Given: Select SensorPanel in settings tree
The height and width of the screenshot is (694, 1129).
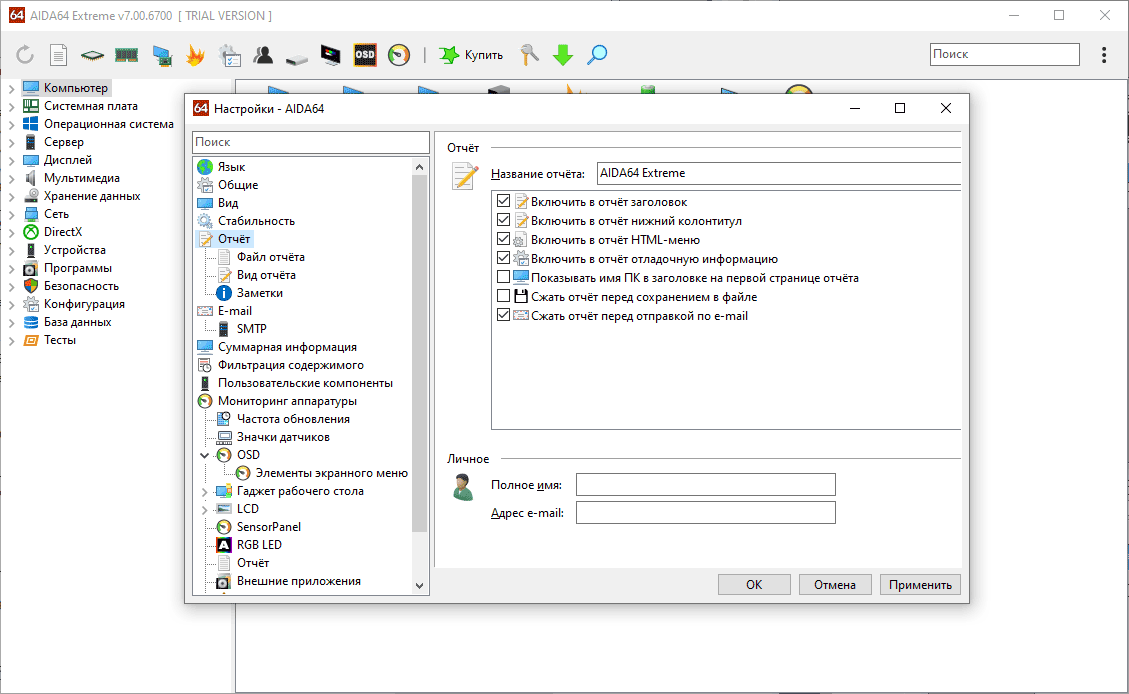Looking at the screenshot, I should click(269, 527).
